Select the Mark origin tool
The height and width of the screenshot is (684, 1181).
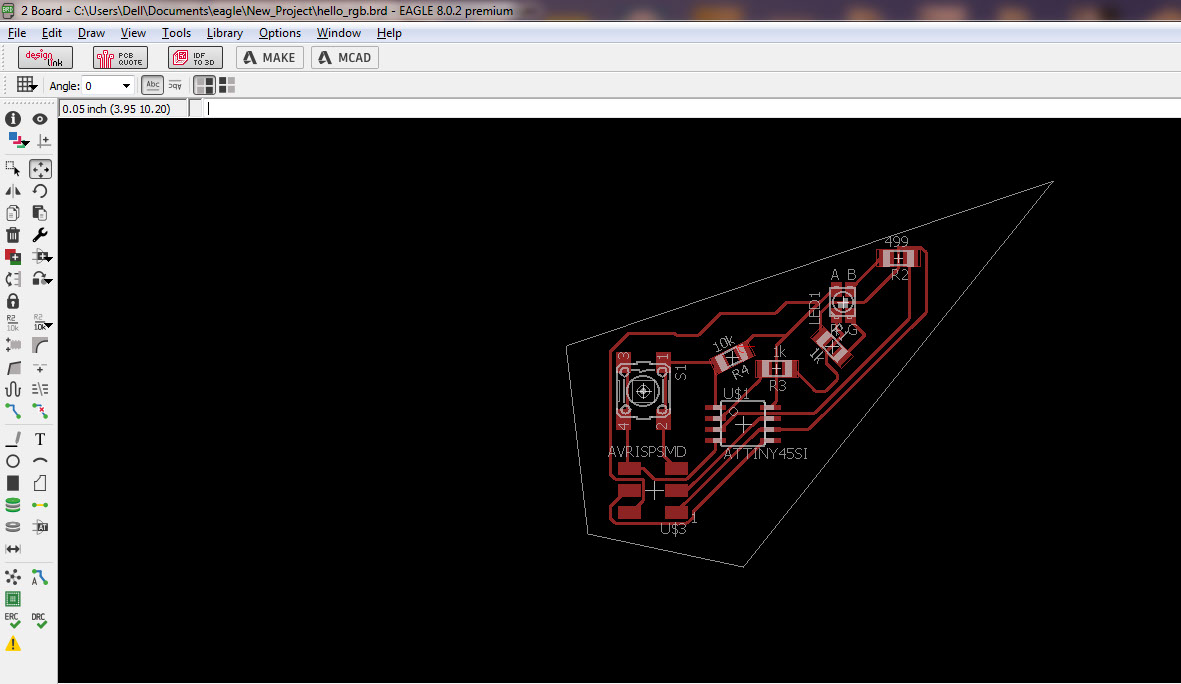44,141
